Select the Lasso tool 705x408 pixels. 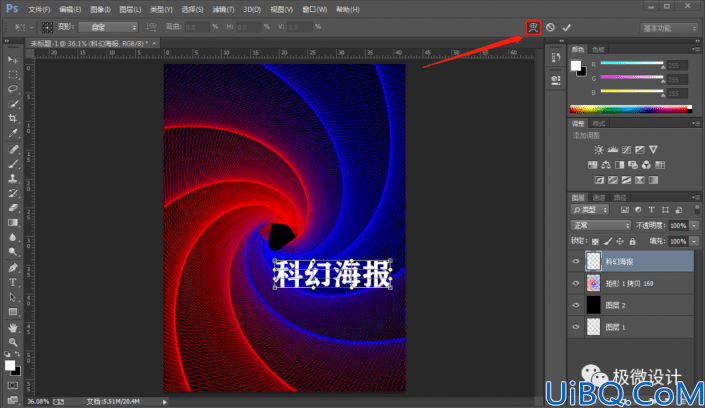coord(13,89)
